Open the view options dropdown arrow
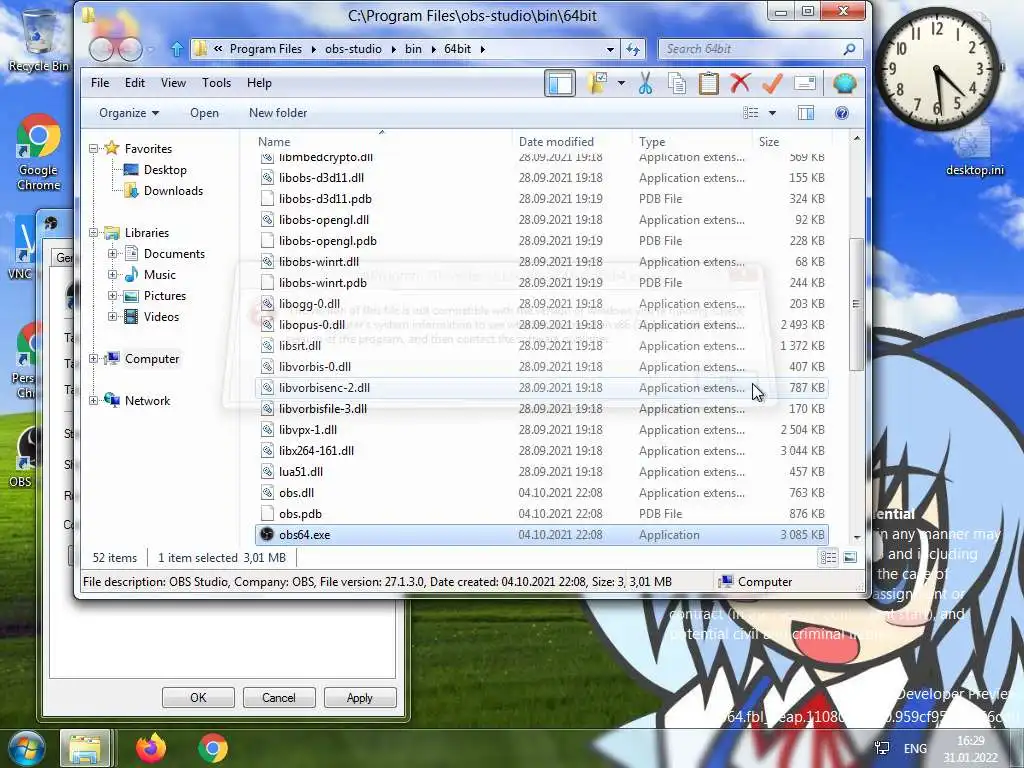The image size is (1024, 768). coord(773,113)
